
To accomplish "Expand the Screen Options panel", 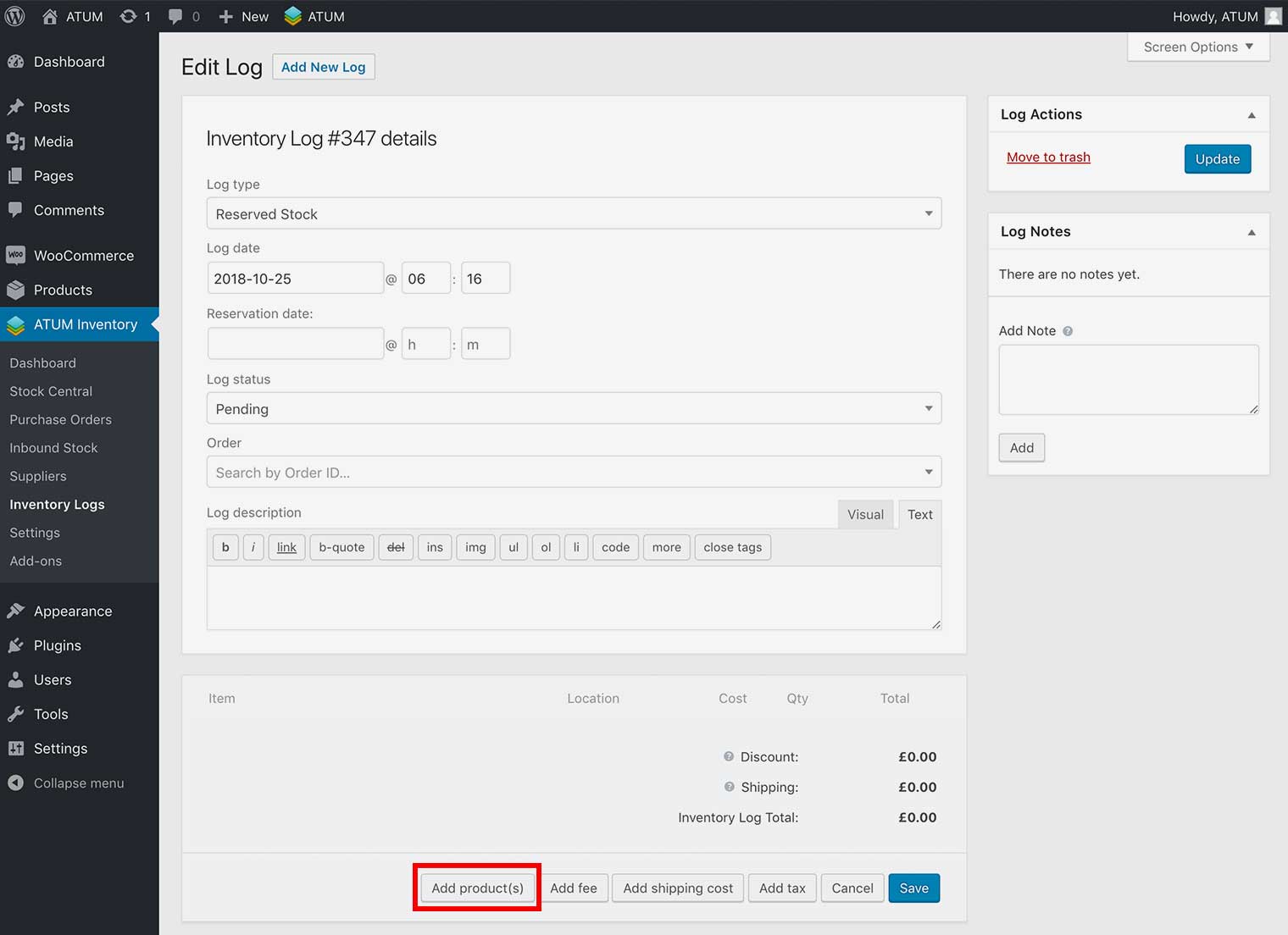I will [x=1197, y=47].
